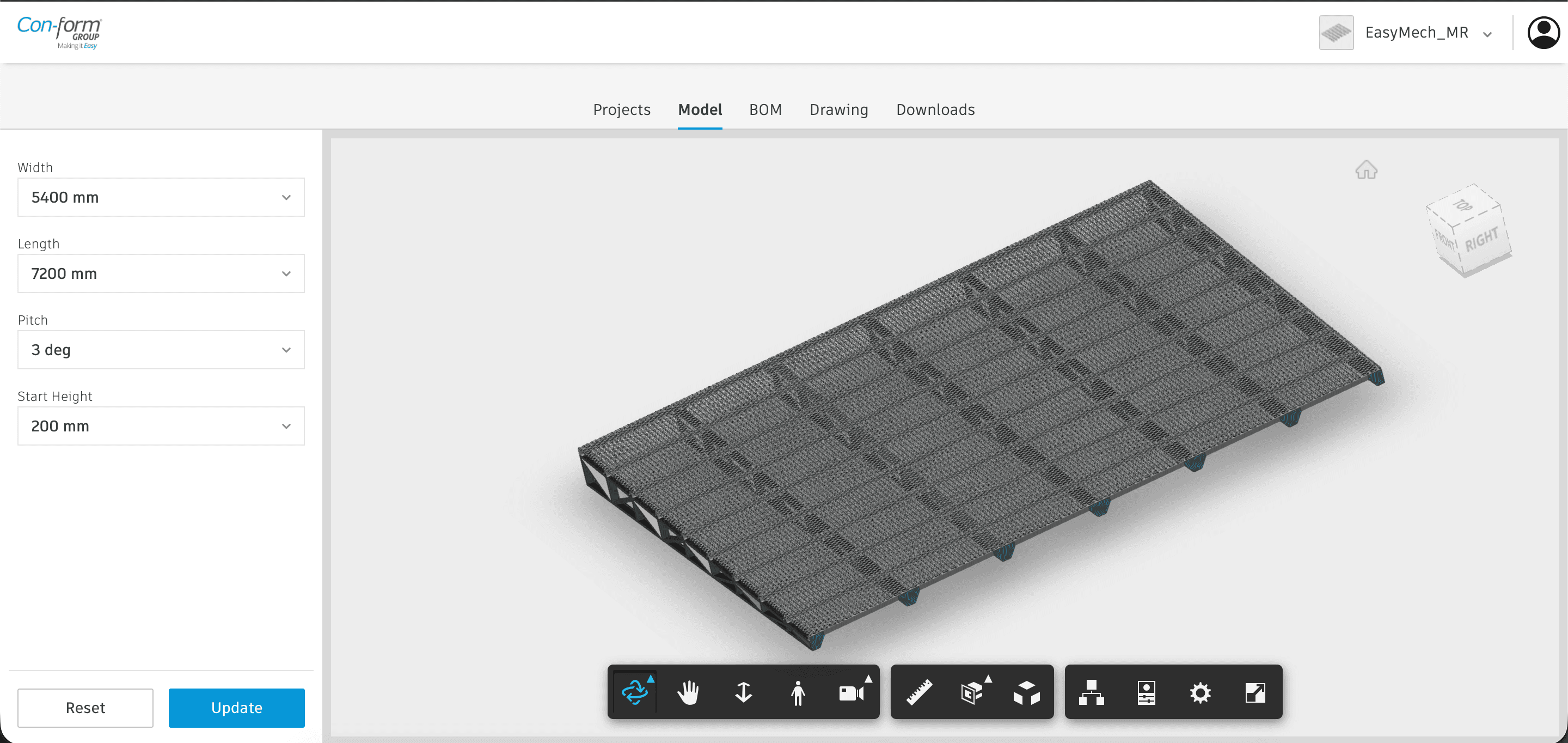The height and width of the screenshot is (743, 1568).
Task: Switch to the BOM tab
Action: click(x=765, y=109)
